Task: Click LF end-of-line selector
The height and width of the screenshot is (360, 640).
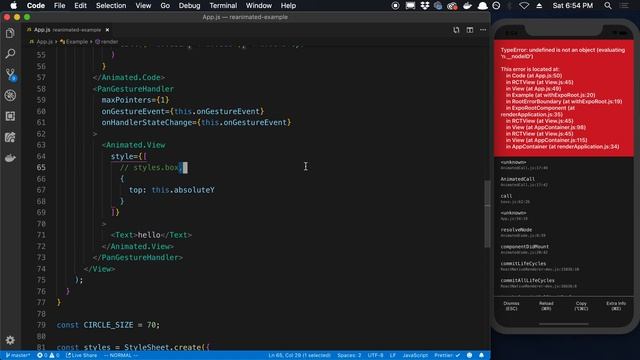Action: pos(393,356)
